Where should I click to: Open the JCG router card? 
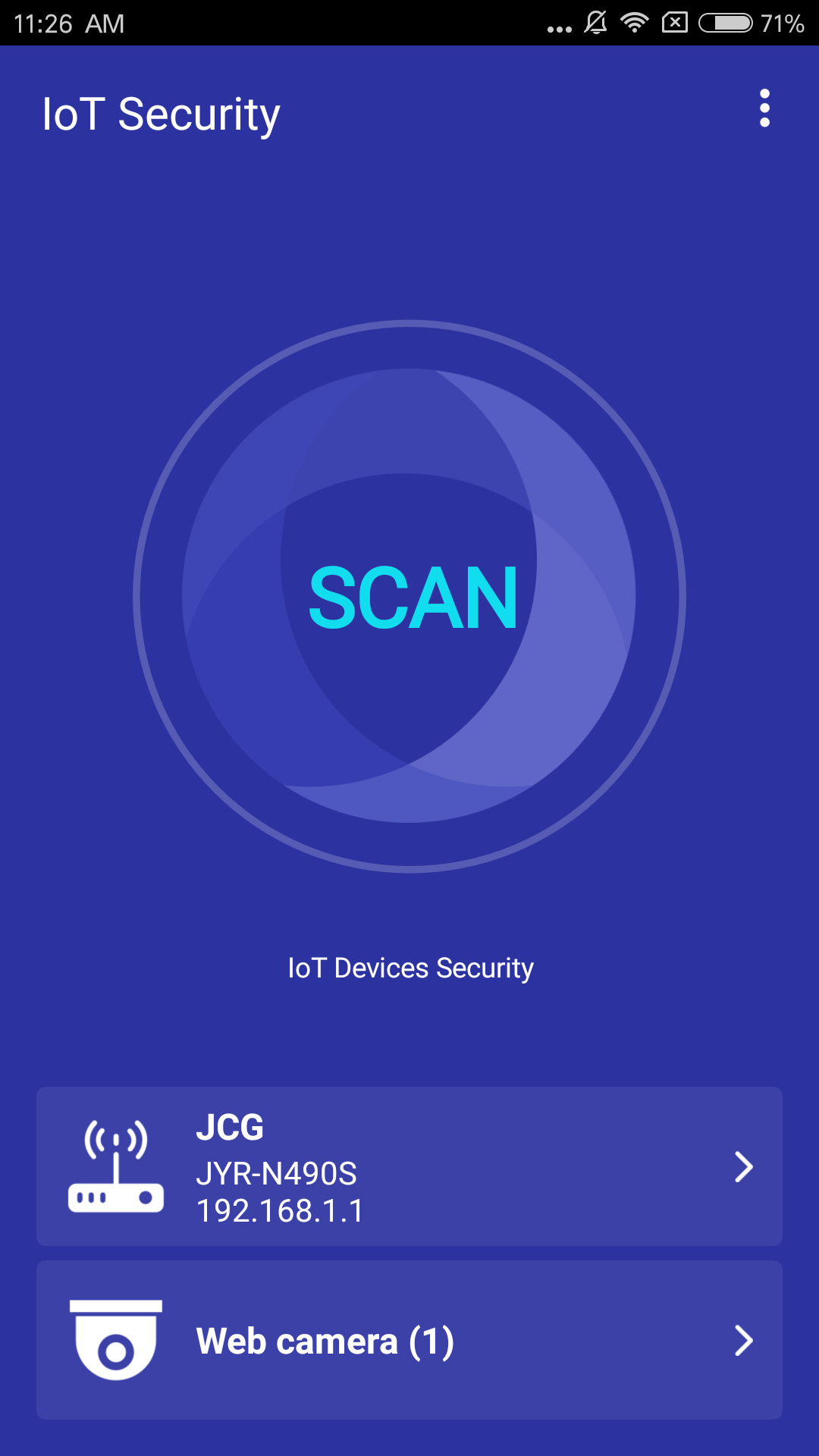coord(409,1166)
